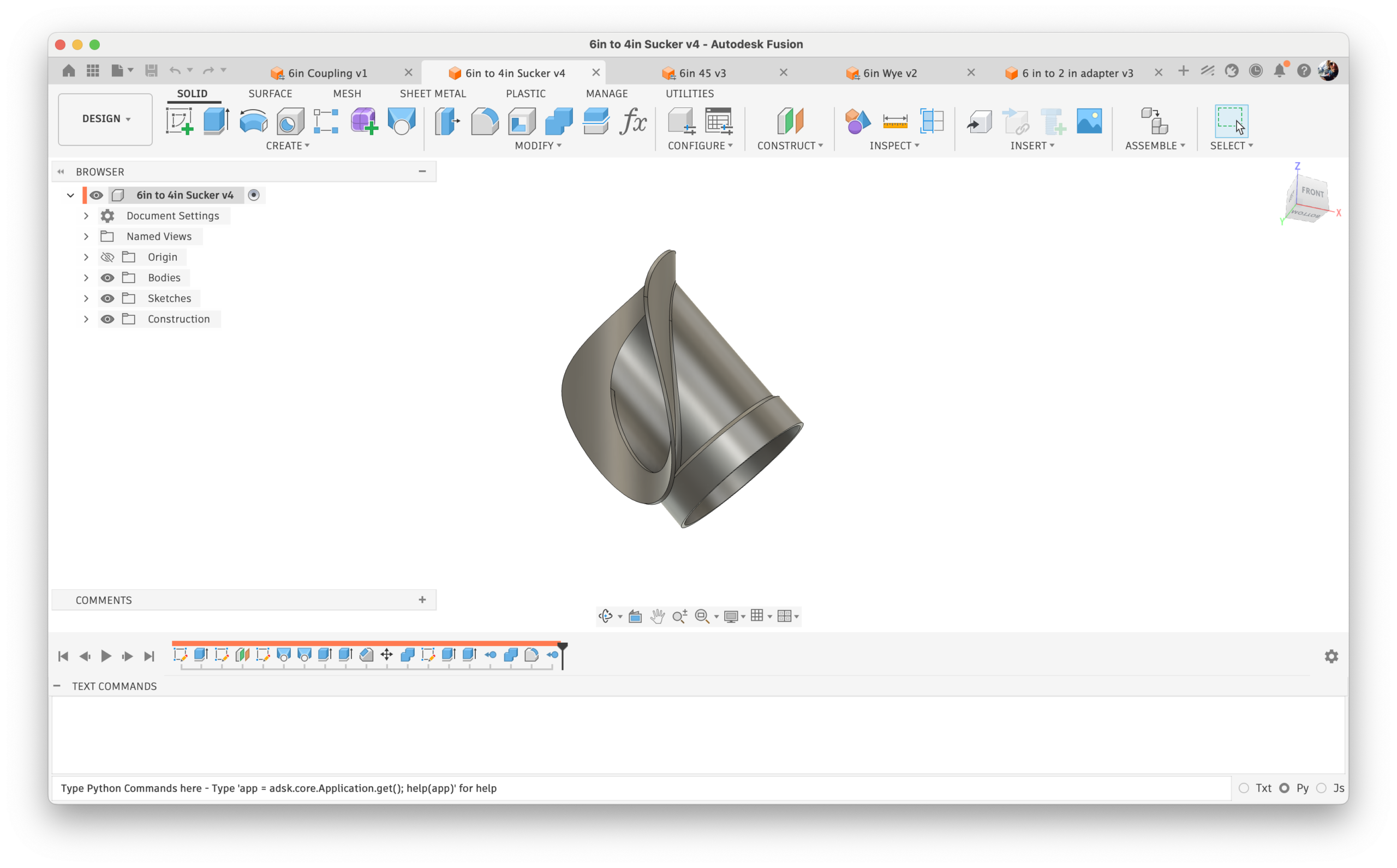Image resolution: width=1397 pixels, height=868 pixels.
Task: Hide the Bodies folder visibility
Action: [x=108, y=278]
